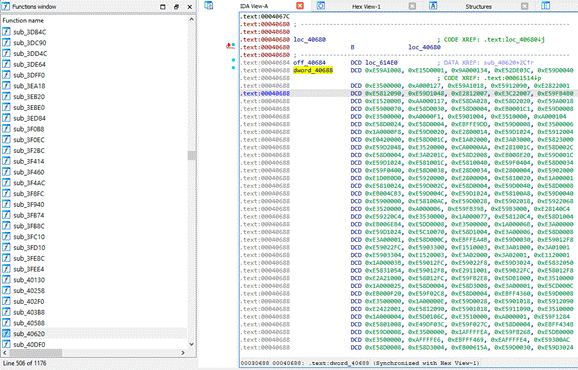Select highlighted function sub_40620

point(29,334)
